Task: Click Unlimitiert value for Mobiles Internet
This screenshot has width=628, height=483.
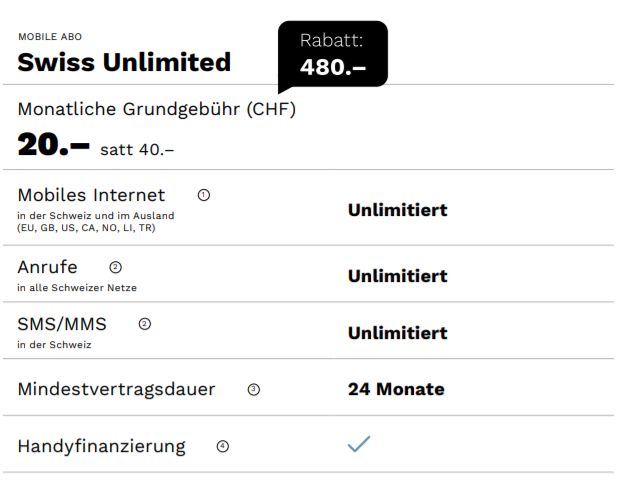Action: [397, 210]
